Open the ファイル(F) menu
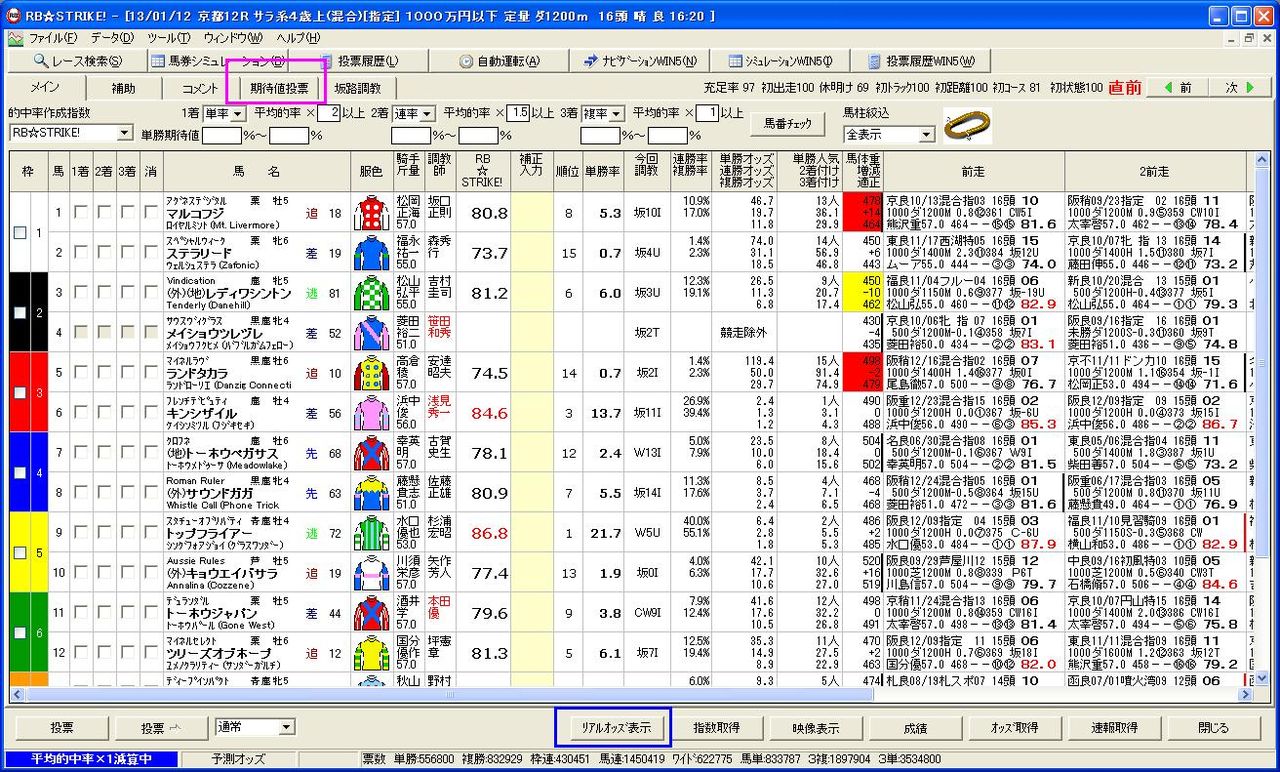Viewport: 1280px width, 772px height. 53,38
